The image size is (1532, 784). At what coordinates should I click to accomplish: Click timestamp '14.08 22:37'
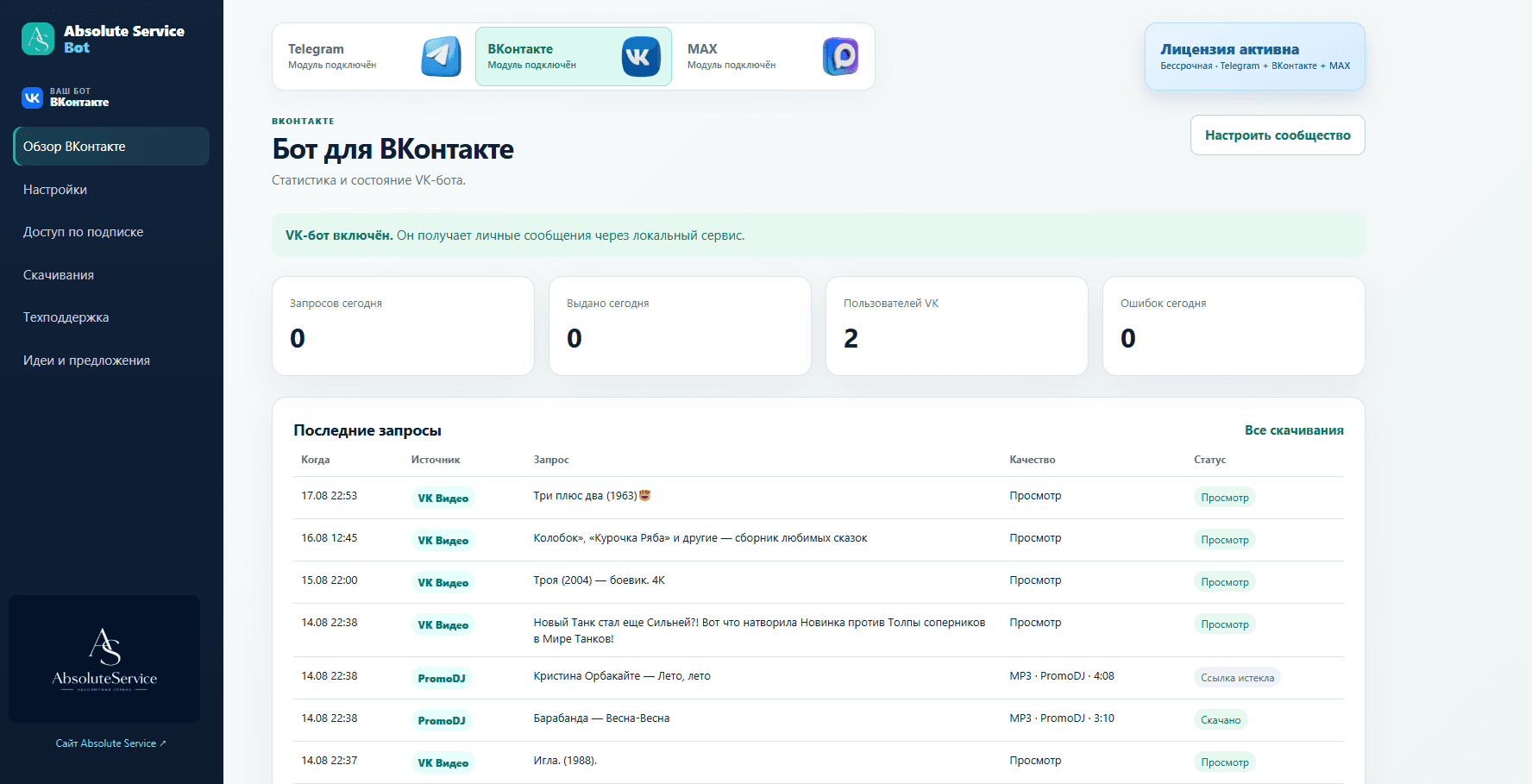329,761
